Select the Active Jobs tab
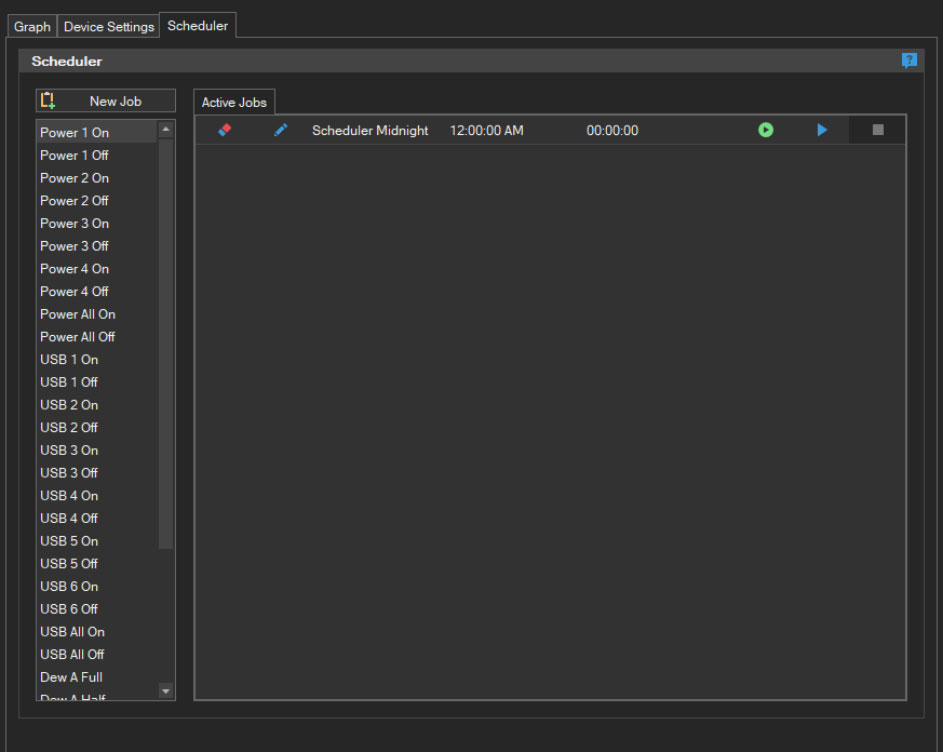The height and width of the screenshot is (752, 943). click(234, 102)
